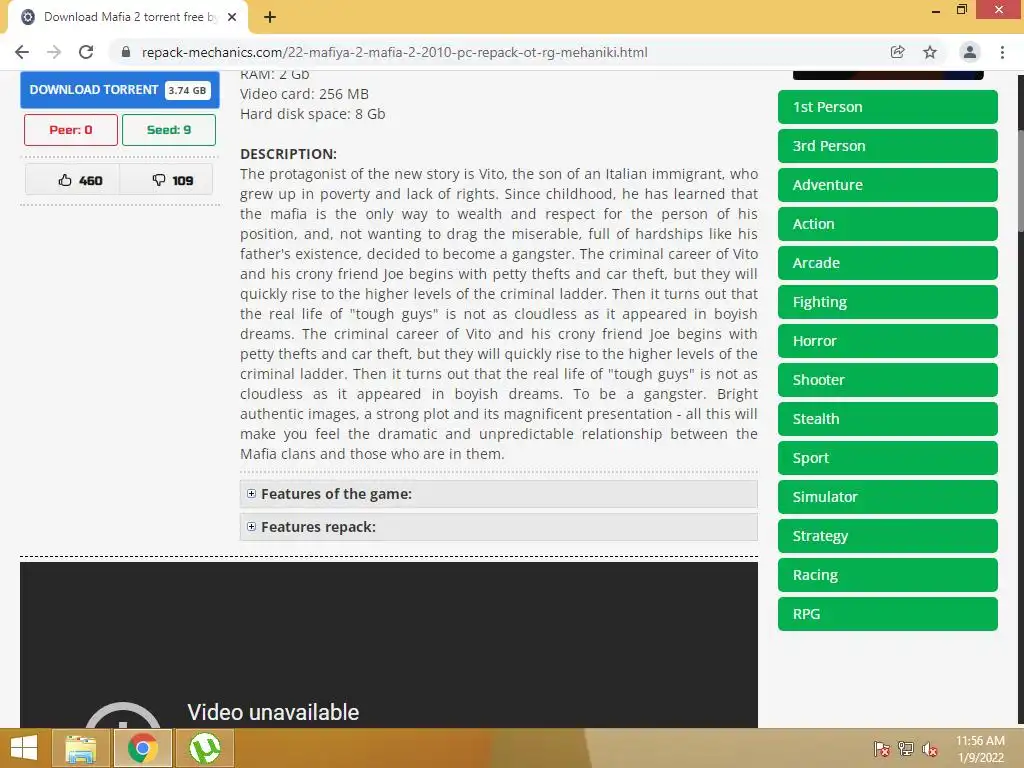
Task: View site security padlock info
Action: [126, 52]
